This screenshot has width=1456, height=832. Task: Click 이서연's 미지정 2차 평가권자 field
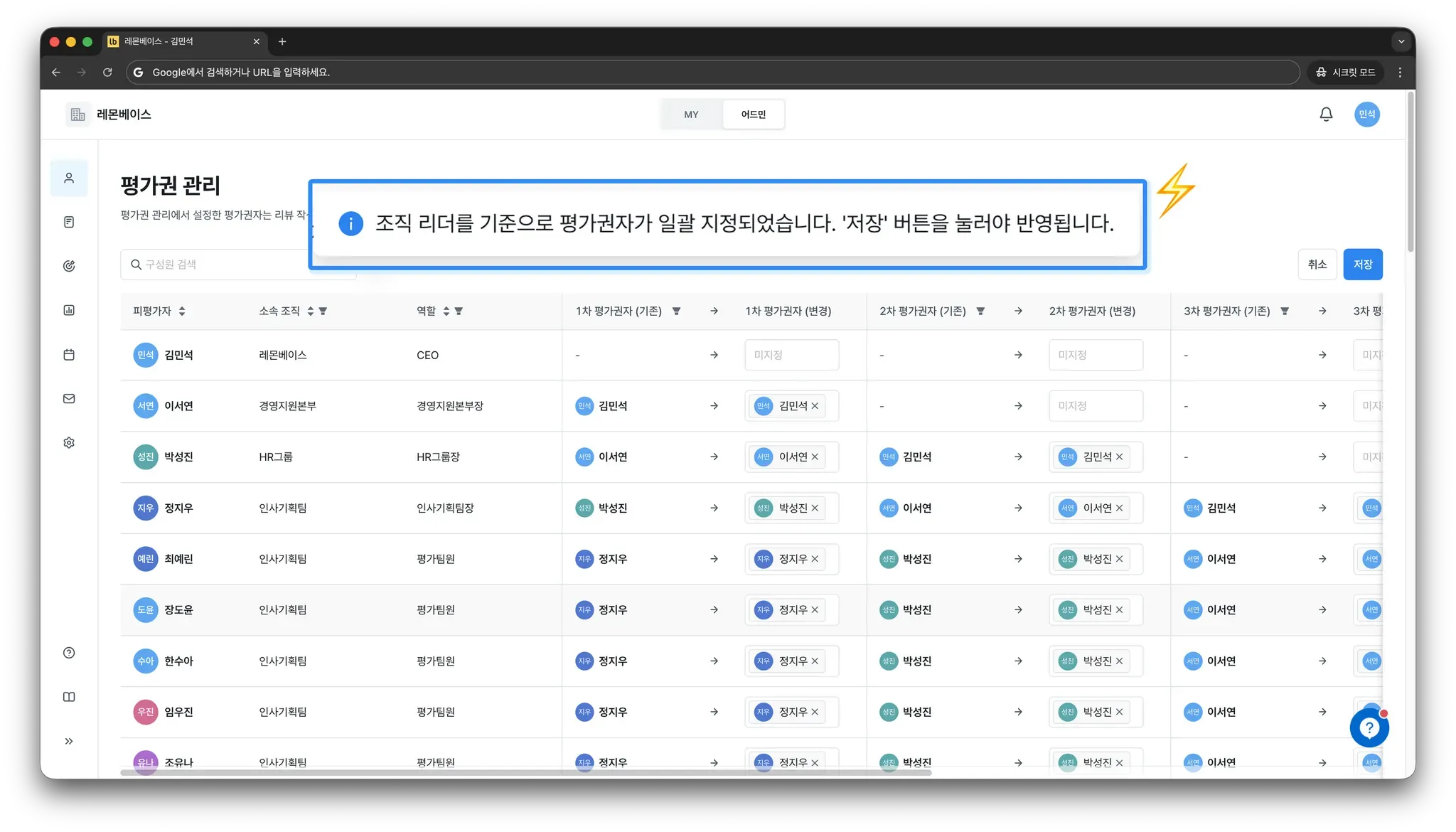(x=1096, y=406)
